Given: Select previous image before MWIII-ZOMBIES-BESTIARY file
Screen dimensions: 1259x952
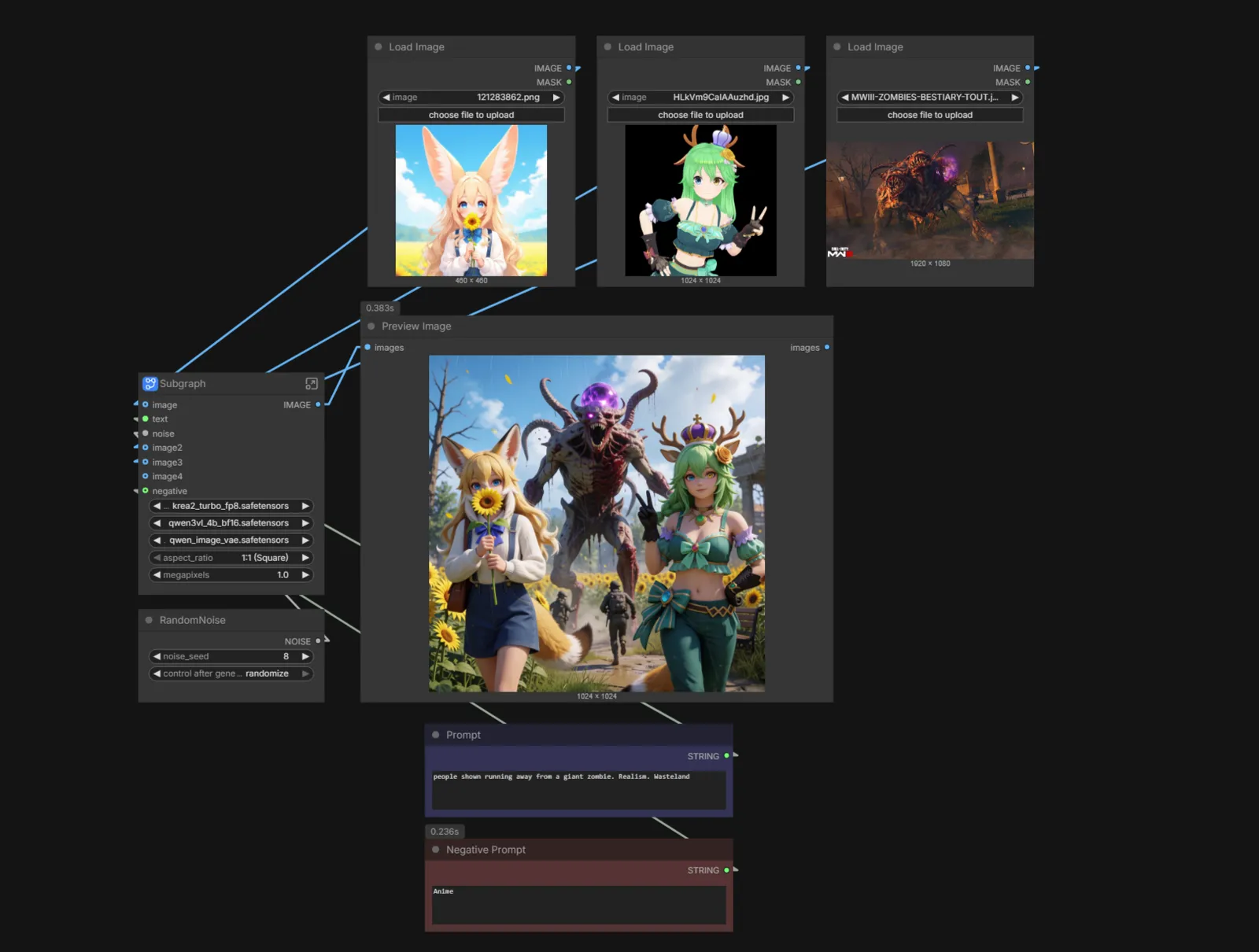Looking at the screenshot, I should (x=845, y=98).
